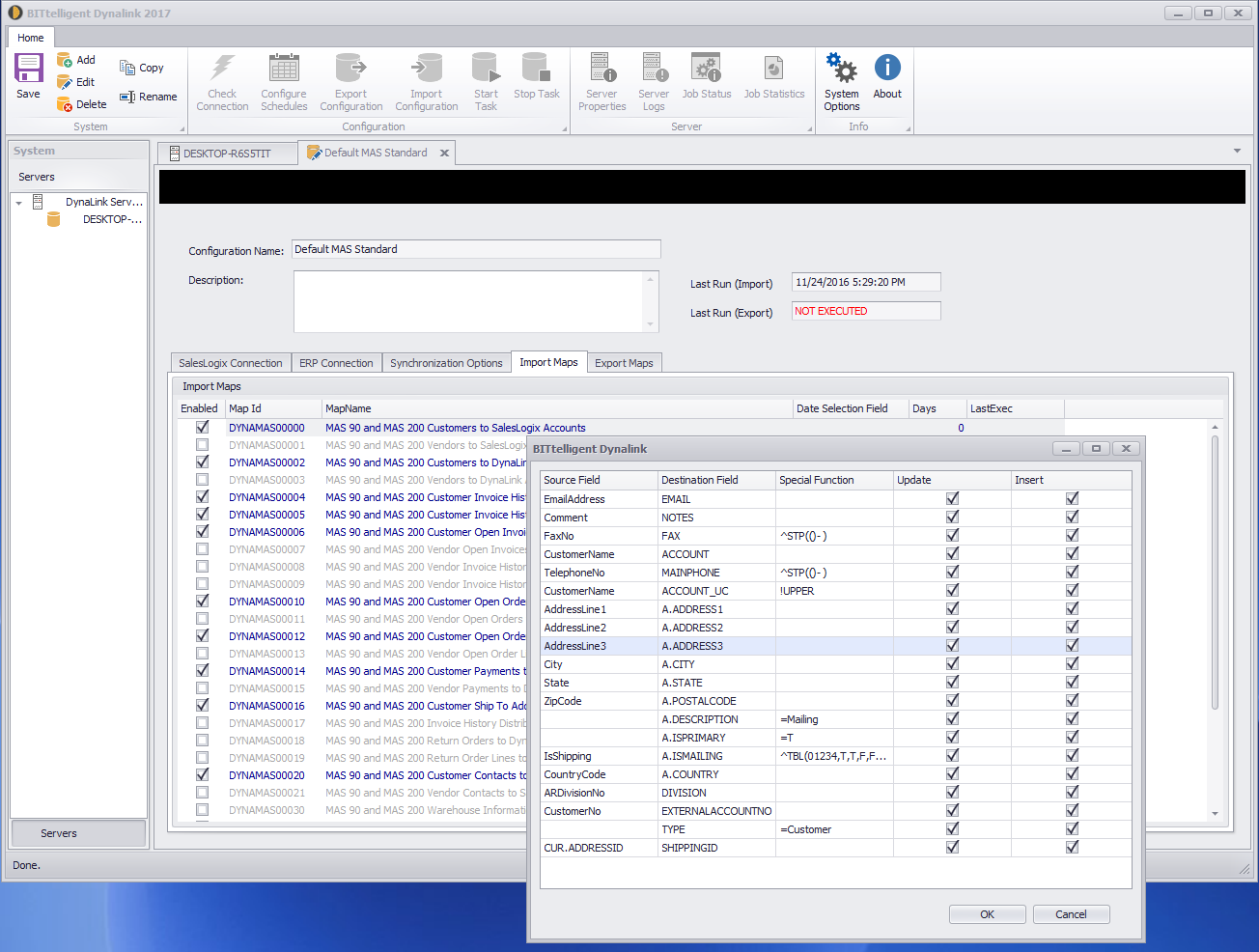Screen dimensions: 1259x952
Task: Toggle Insert checkbox for CUR.ADDRESSID row
Action: coord(1072,847)
